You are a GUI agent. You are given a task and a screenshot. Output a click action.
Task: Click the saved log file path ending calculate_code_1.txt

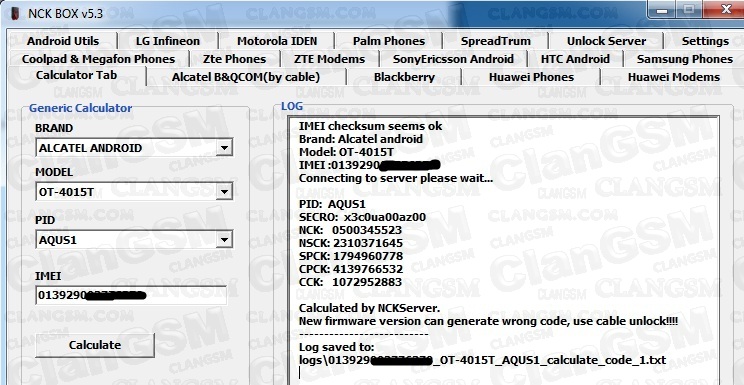tap(483, 360)
